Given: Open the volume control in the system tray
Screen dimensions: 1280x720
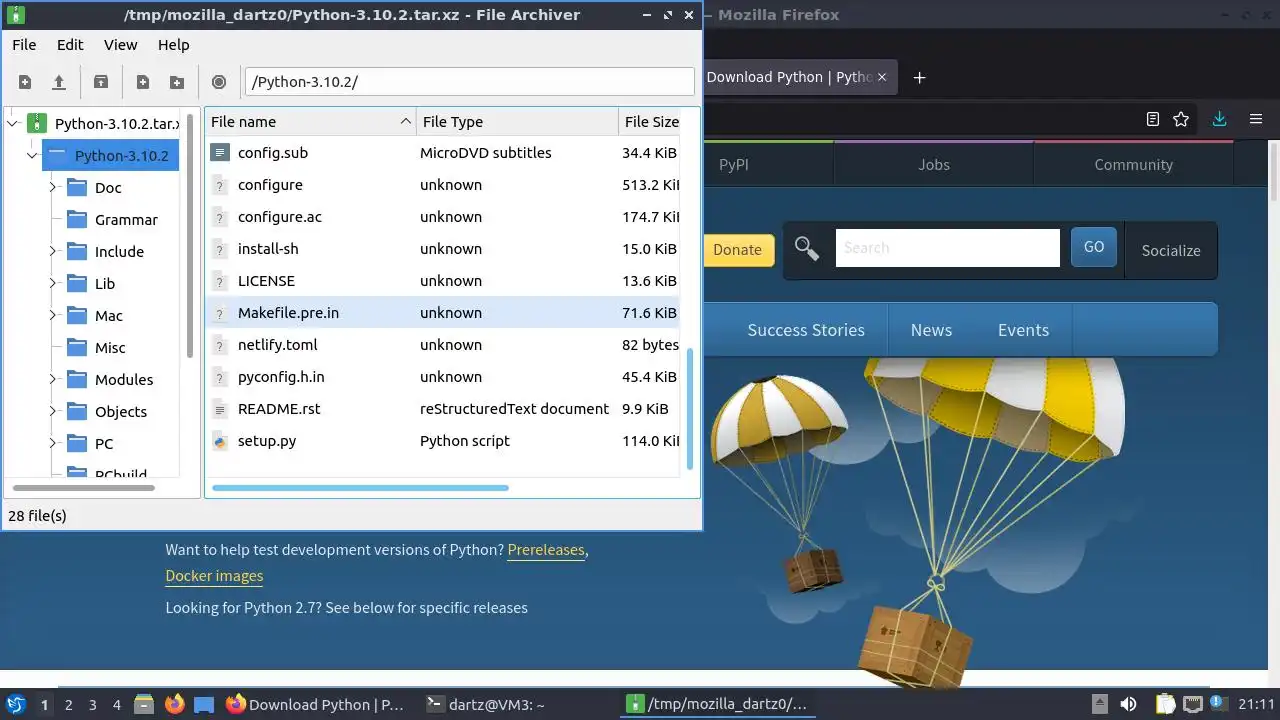Looking at the screenshot, I should coord(1128,705).
